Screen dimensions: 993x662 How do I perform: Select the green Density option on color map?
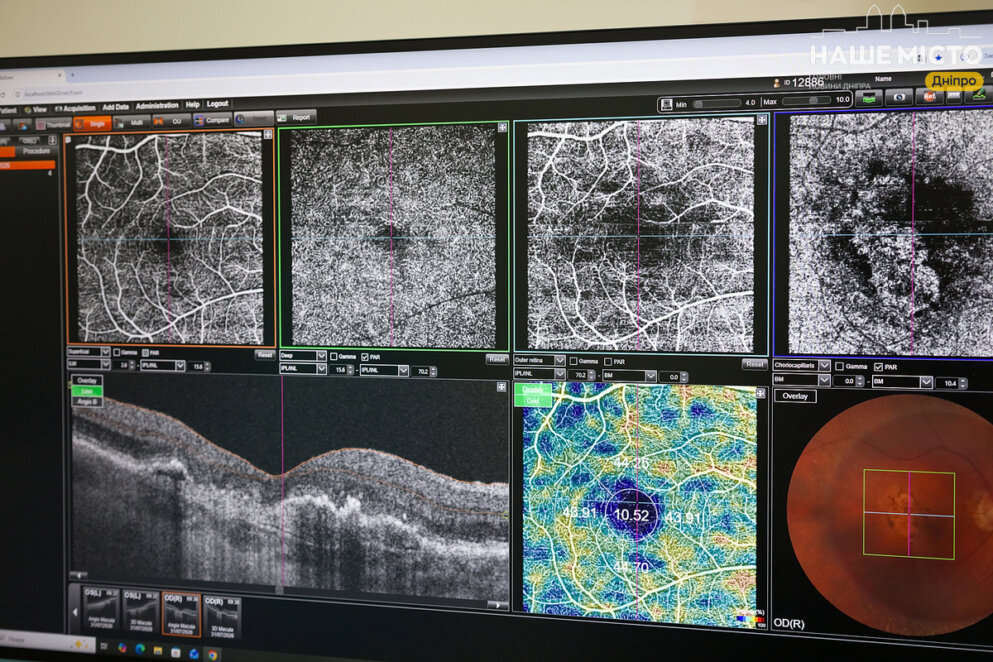click(x=533, y=390)
